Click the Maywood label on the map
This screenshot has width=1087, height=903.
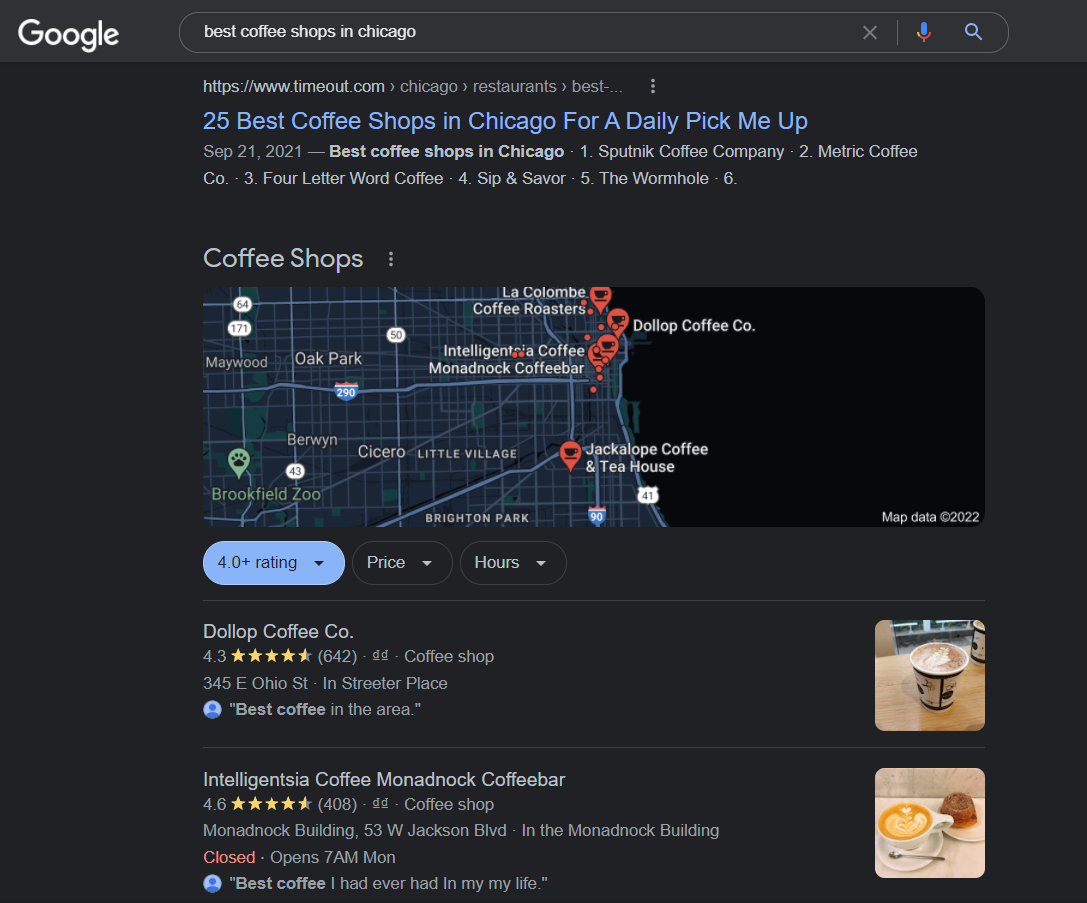point(236,362)
